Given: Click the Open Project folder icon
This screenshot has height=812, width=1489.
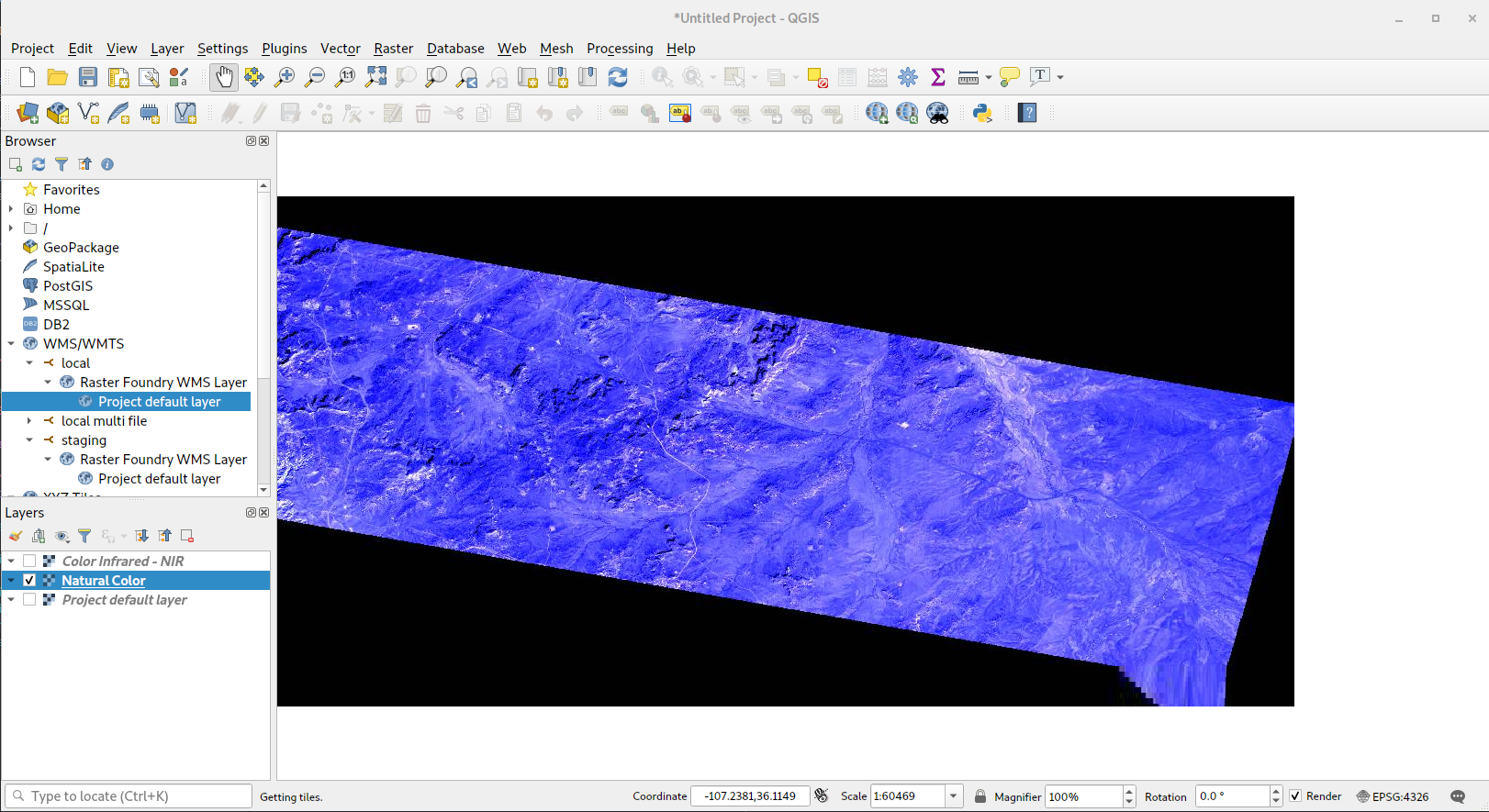Looking at the screenshot, I should pos(57,77).
